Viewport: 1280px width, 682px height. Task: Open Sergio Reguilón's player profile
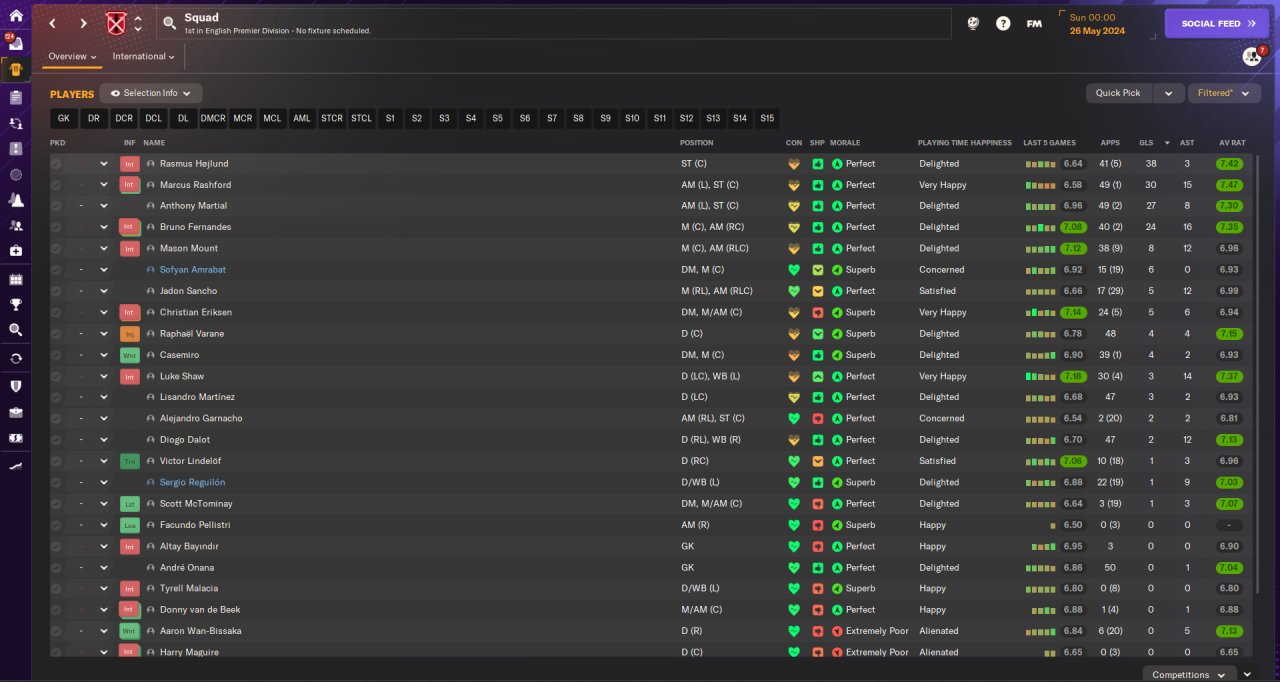[x=194, y=483]
